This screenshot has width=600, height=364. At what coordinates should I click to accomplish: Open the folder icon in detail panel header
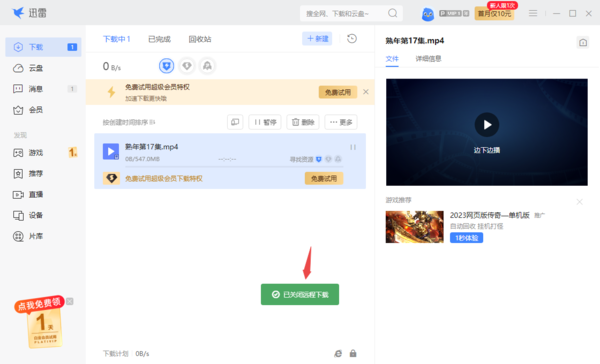pos(583,42)
